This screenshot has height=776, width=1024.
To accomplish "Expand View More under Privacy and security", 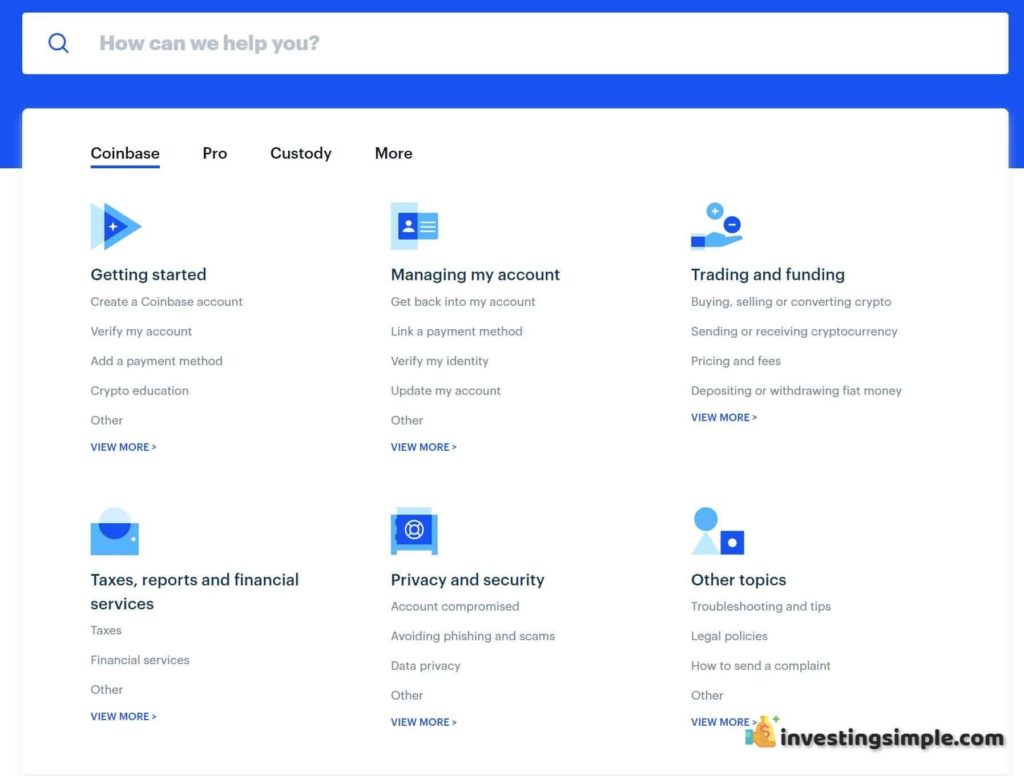I will coord(424,722).
